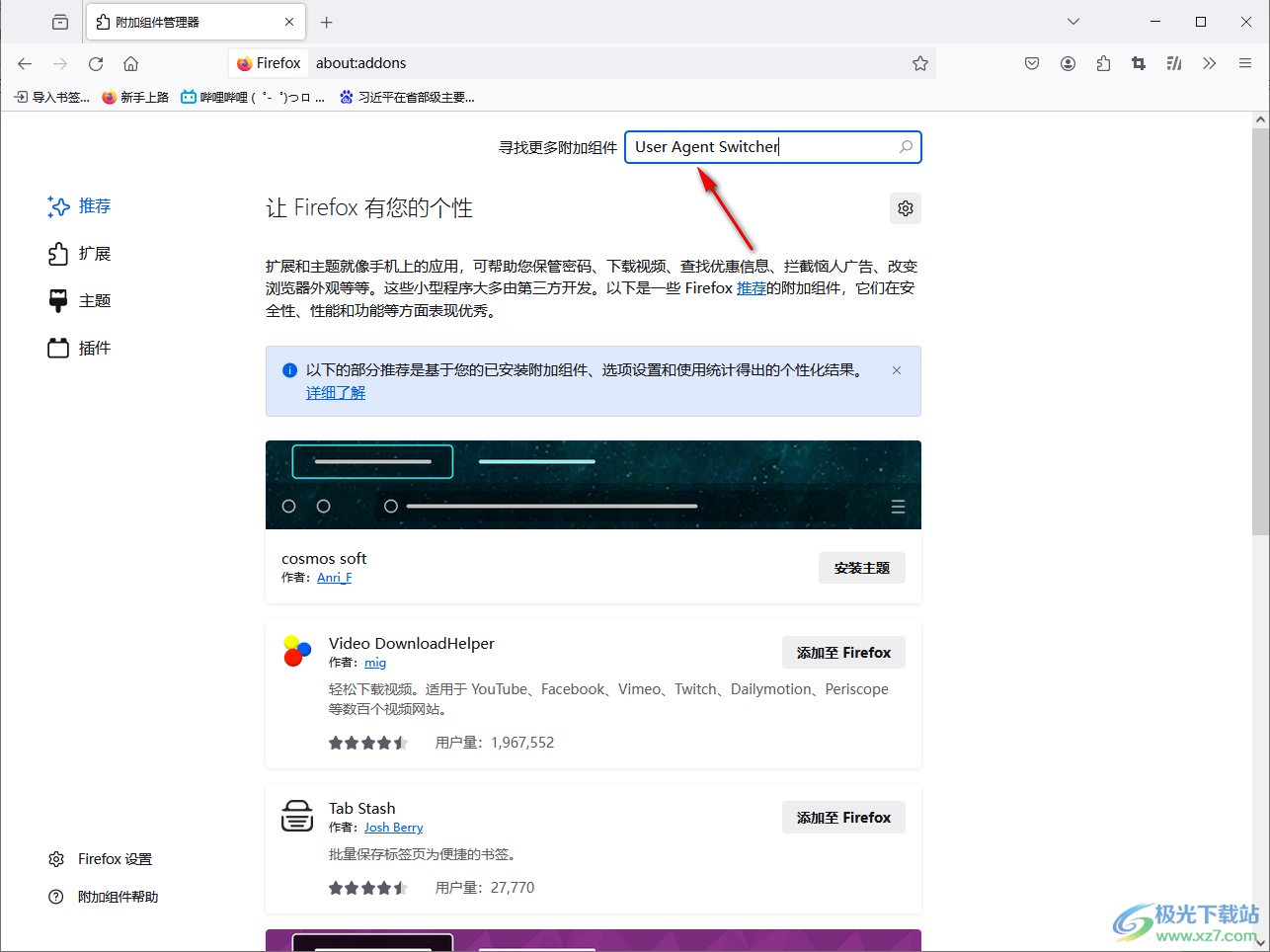
Task: Click the info icon in recommendation notice
Action: [x=289, y=370]
